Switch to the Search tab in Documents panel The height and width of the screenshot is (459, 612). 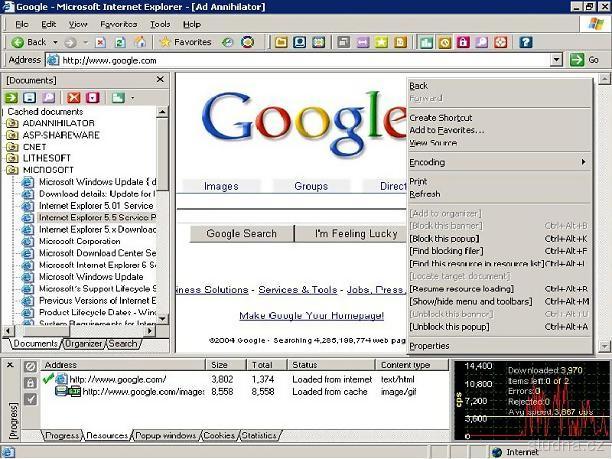[123, 344]
